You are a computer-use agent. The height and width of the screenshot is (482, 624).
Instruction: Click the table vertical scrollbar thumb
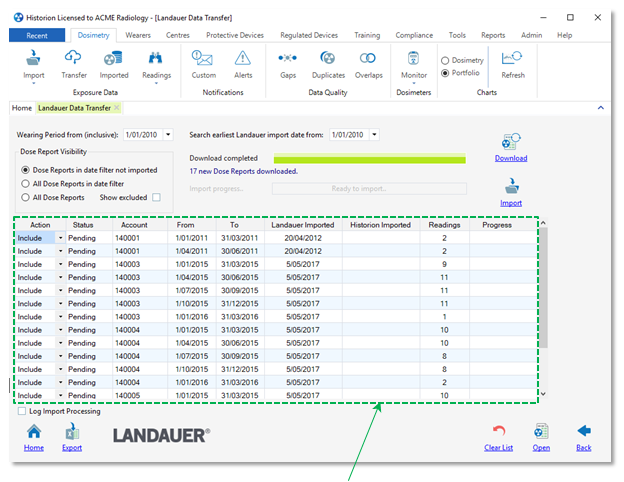[543, 288]
